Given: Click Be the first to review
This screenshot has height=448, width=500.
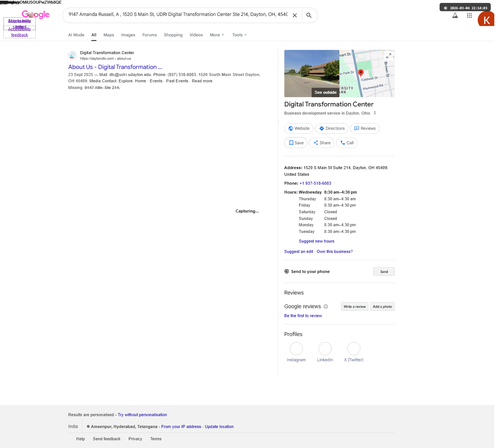Looking at the screenshot, I should pos(303,316).
